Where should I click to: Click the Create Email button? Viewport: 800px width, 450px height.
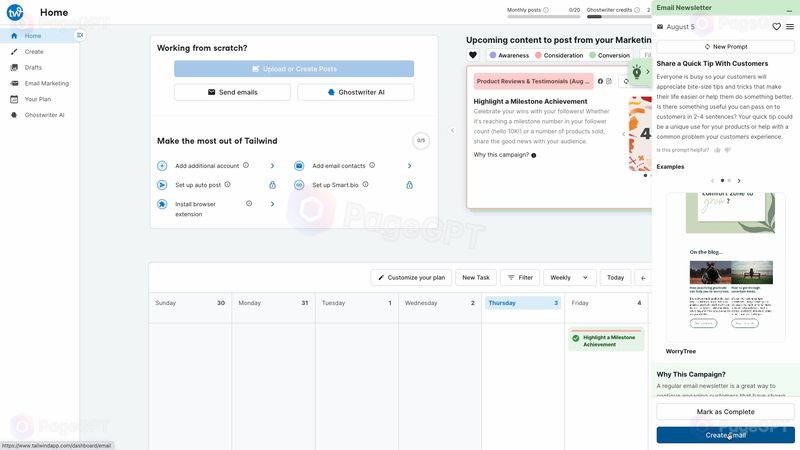tap(726, 435)
